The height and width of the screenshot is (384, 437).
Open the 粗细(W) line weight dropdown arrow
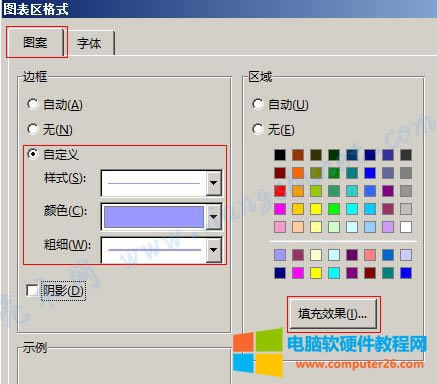214,250
